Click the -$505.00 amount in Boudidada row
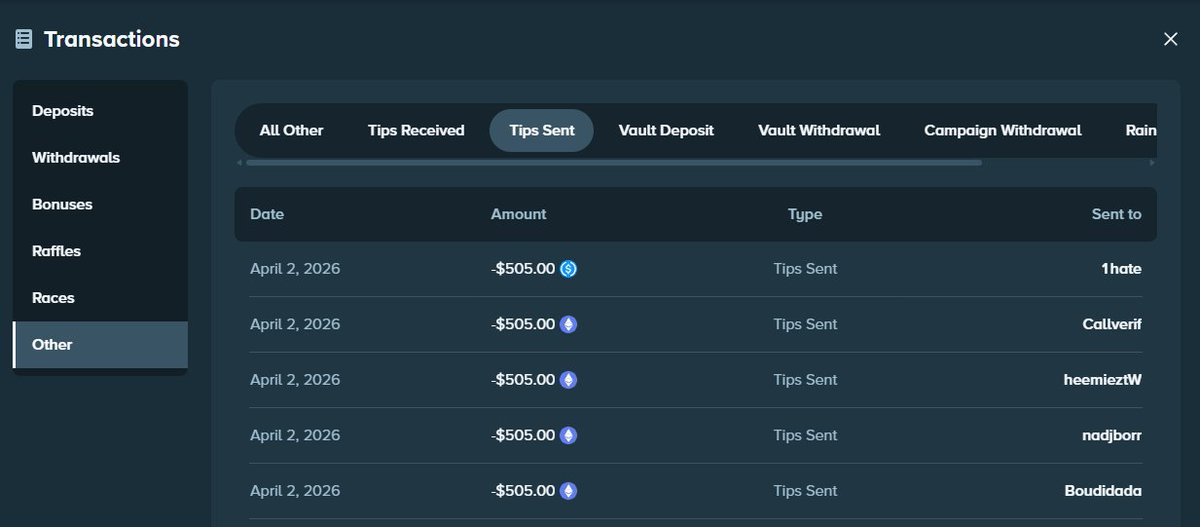Image resolution: width=1200 pixels, height=527 pixels. click(523, 491)
